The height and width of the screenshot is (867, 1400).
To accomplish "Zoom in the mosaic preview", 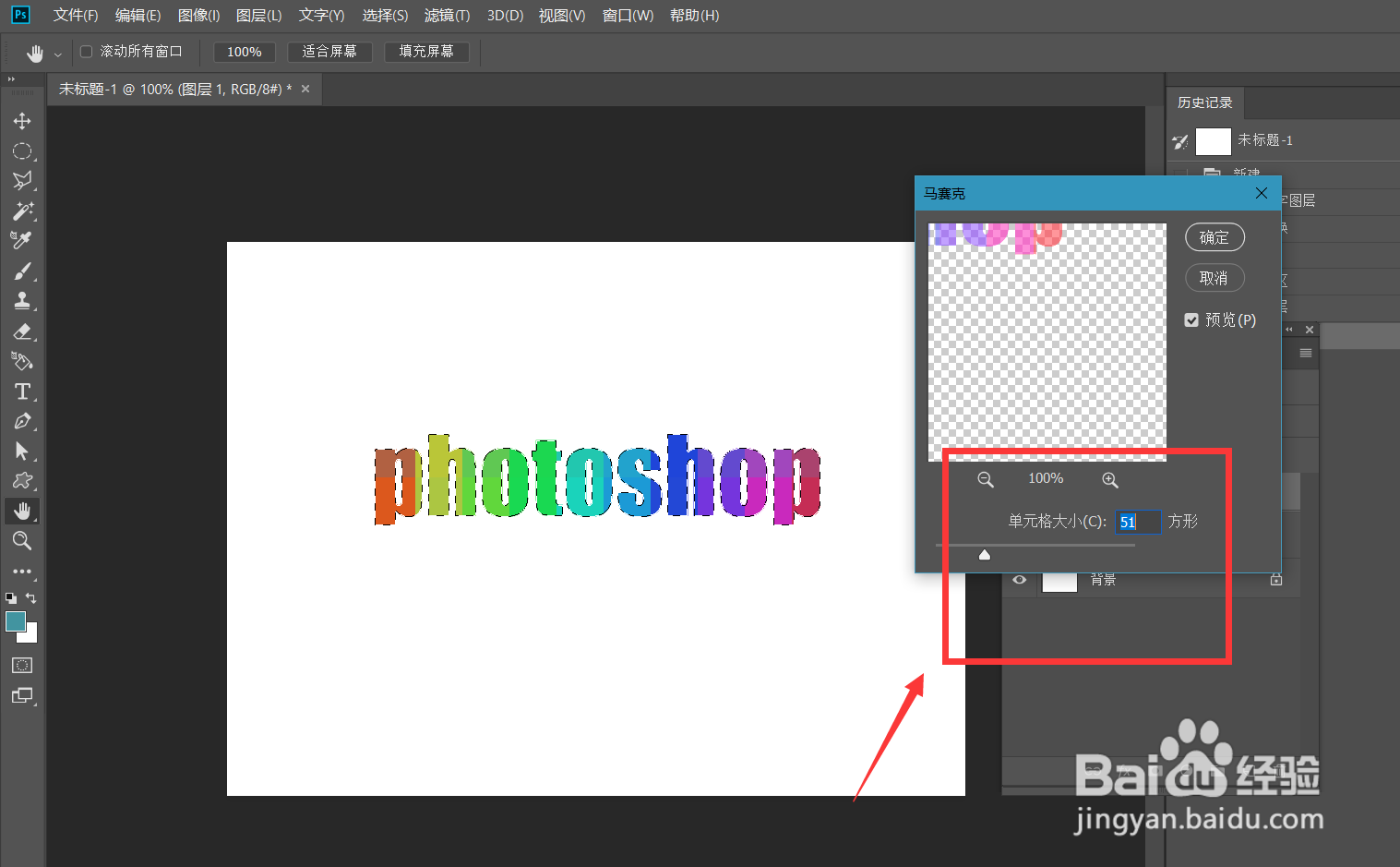I will pyautogui.click(x=1110, y=479).
